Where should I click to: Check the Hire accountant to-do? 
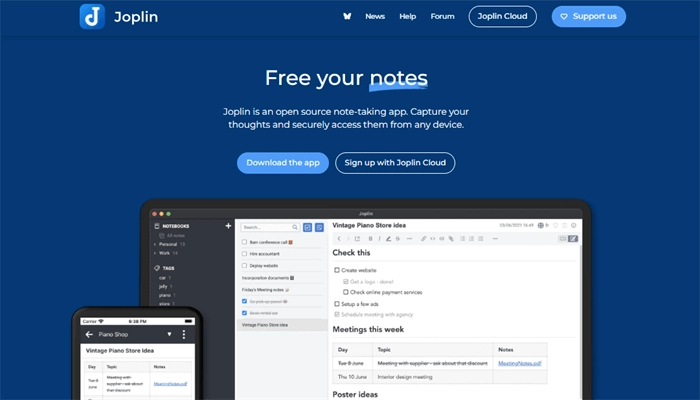(x=244, y=254)
